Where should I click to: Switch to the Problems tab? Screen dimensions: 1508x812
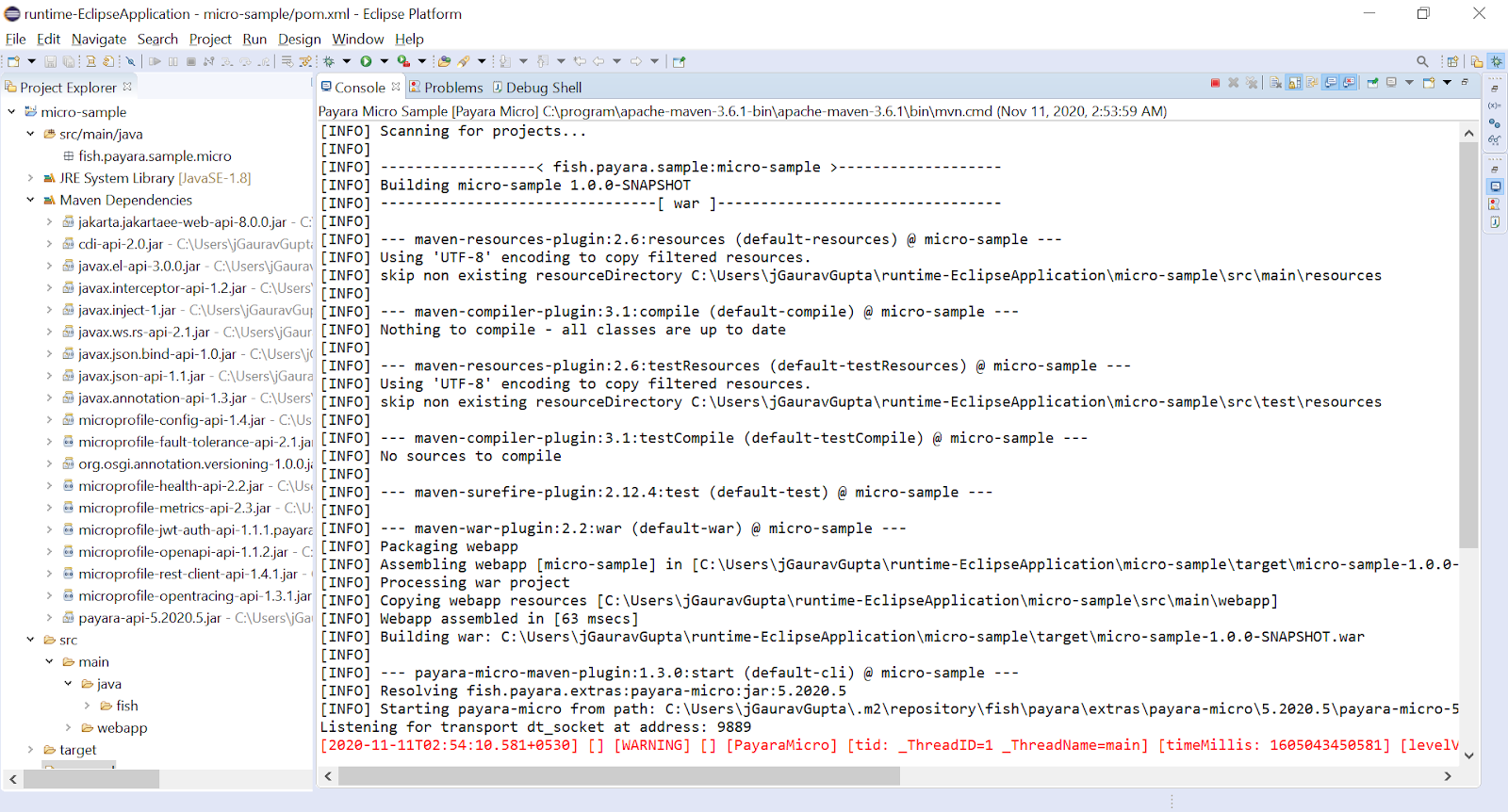tap(452, 88)
